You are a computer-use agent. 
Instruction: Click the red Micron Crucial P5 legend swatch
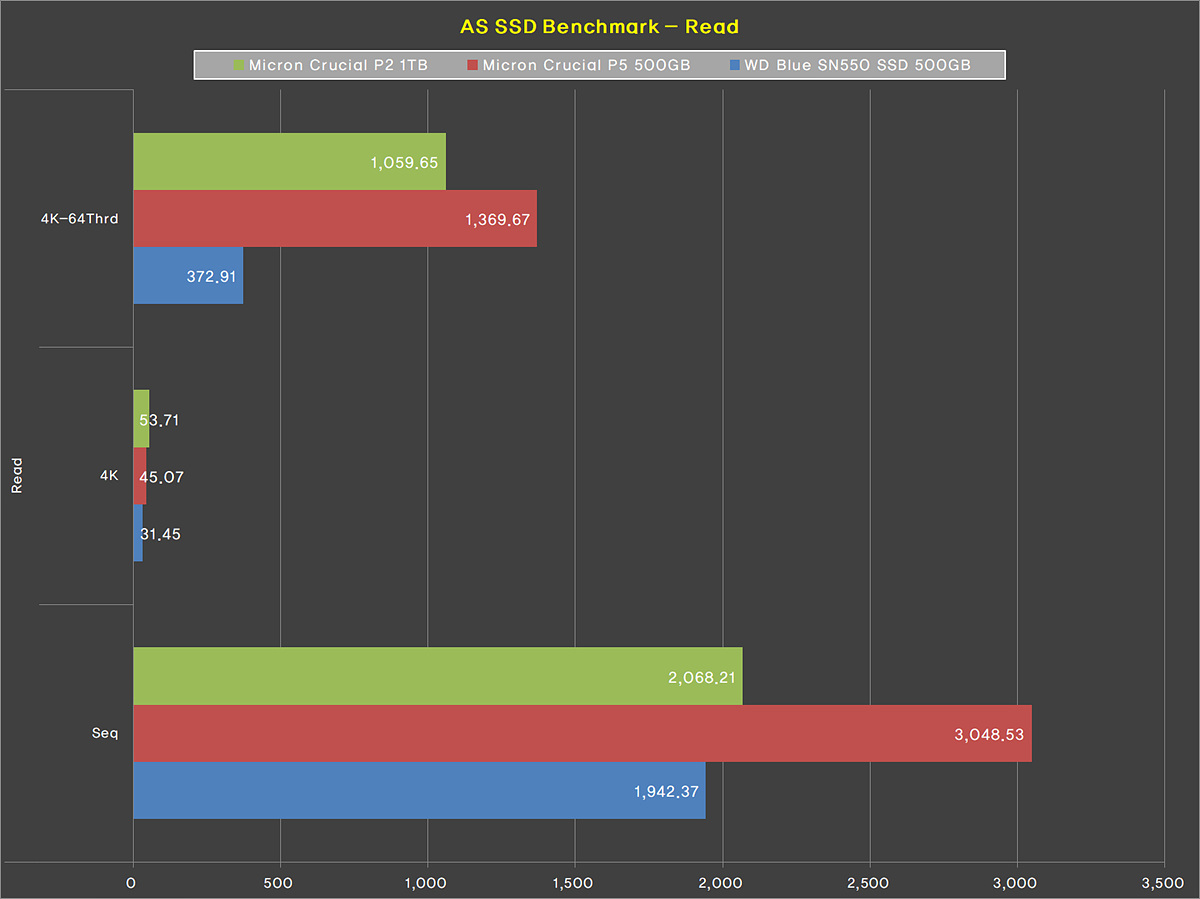click(472, 66)
